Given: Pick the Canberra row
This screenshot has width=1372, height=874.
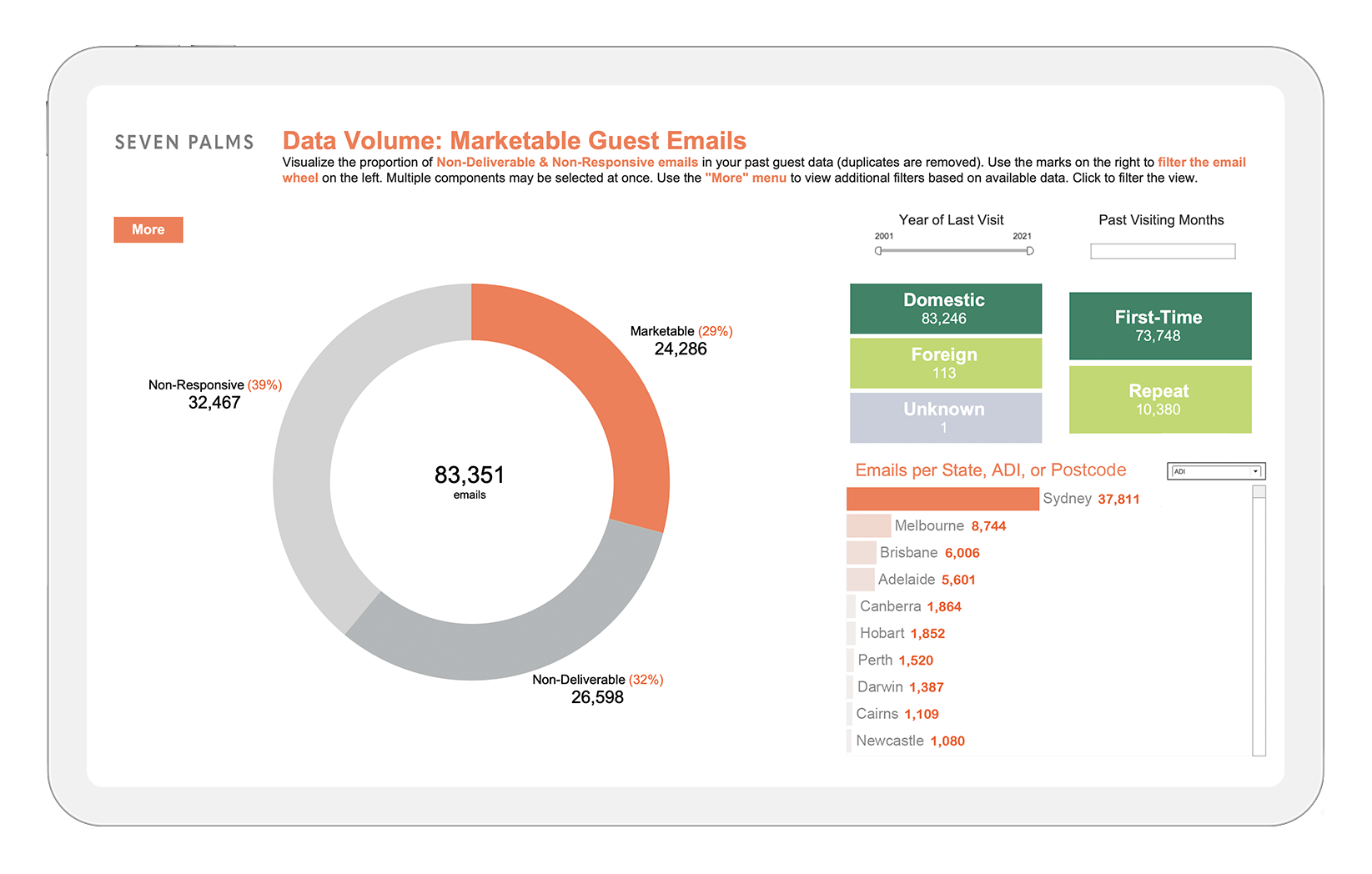Looking at the screenshot, I should click(x=904, y=606).
